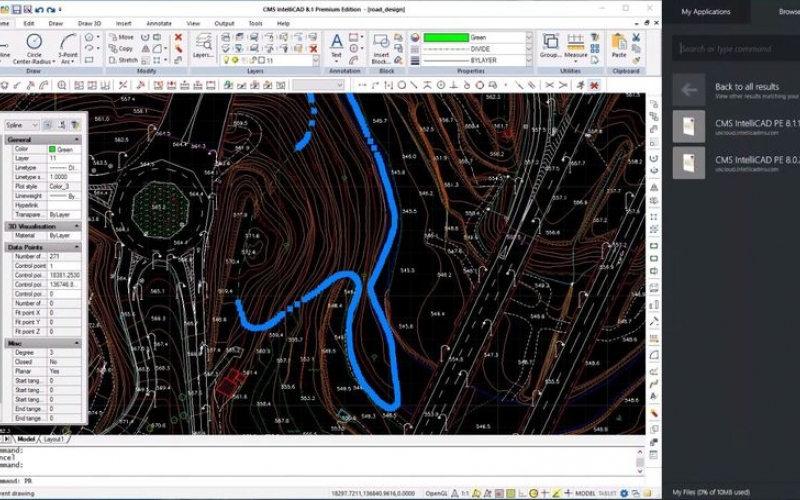This screenshot has width=800, height=500.
Task: Toggle TABLET mode in status bar
Action: pos(612,493)
